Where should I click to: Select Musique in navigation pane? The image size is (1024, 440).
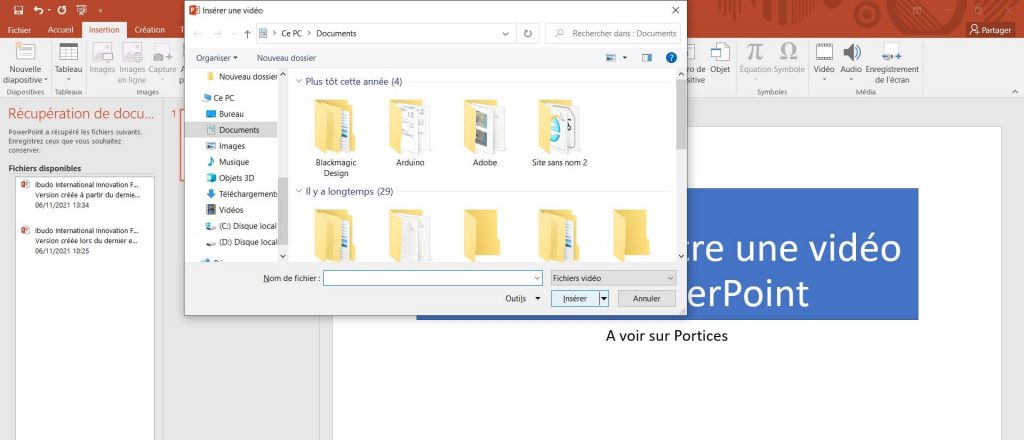(x=234, y=161)
